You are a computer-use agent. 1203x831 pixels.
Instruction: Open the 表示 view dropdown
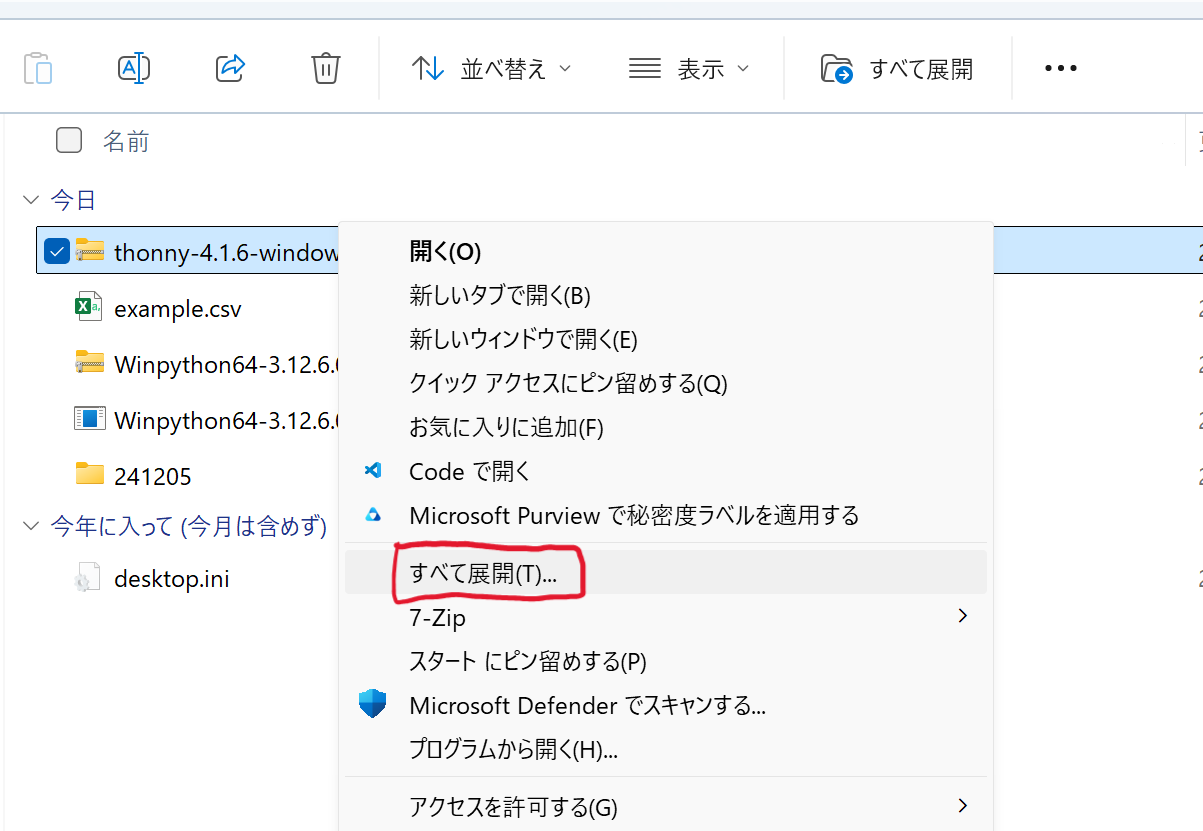(x=689, y=69)
